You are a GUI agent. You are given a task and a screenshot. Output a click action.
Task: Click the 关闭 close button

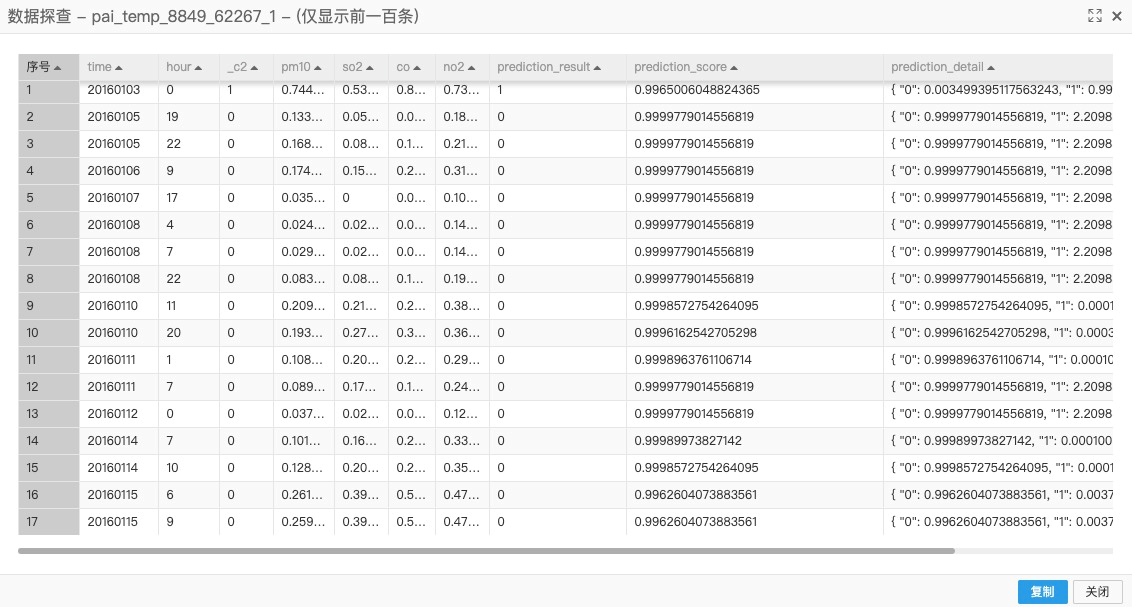pyautogui.click(x=1097, y=592)
